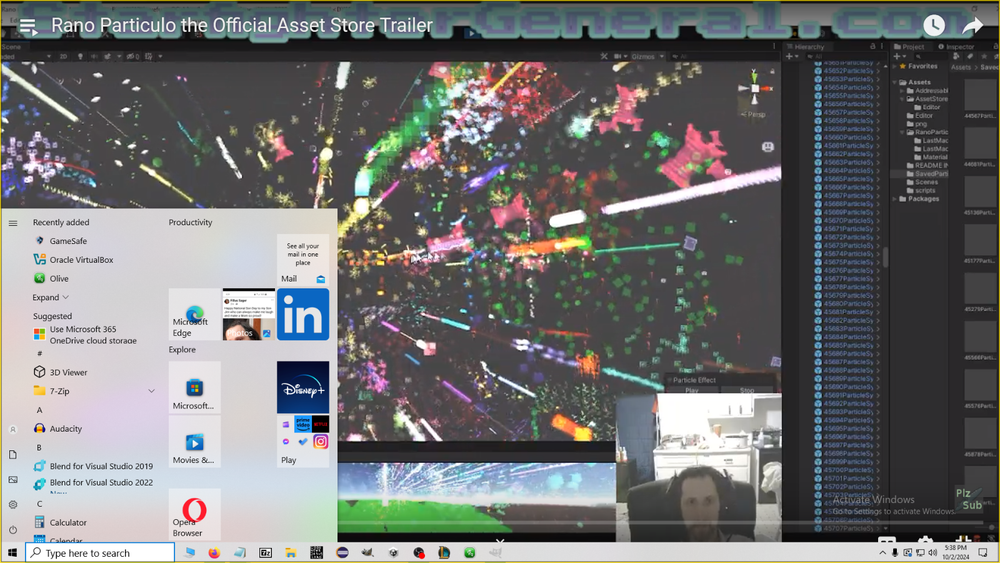Open Eclipse icon on the taskbar
Screen dimensions: 1000x563
tap(342, 553)
